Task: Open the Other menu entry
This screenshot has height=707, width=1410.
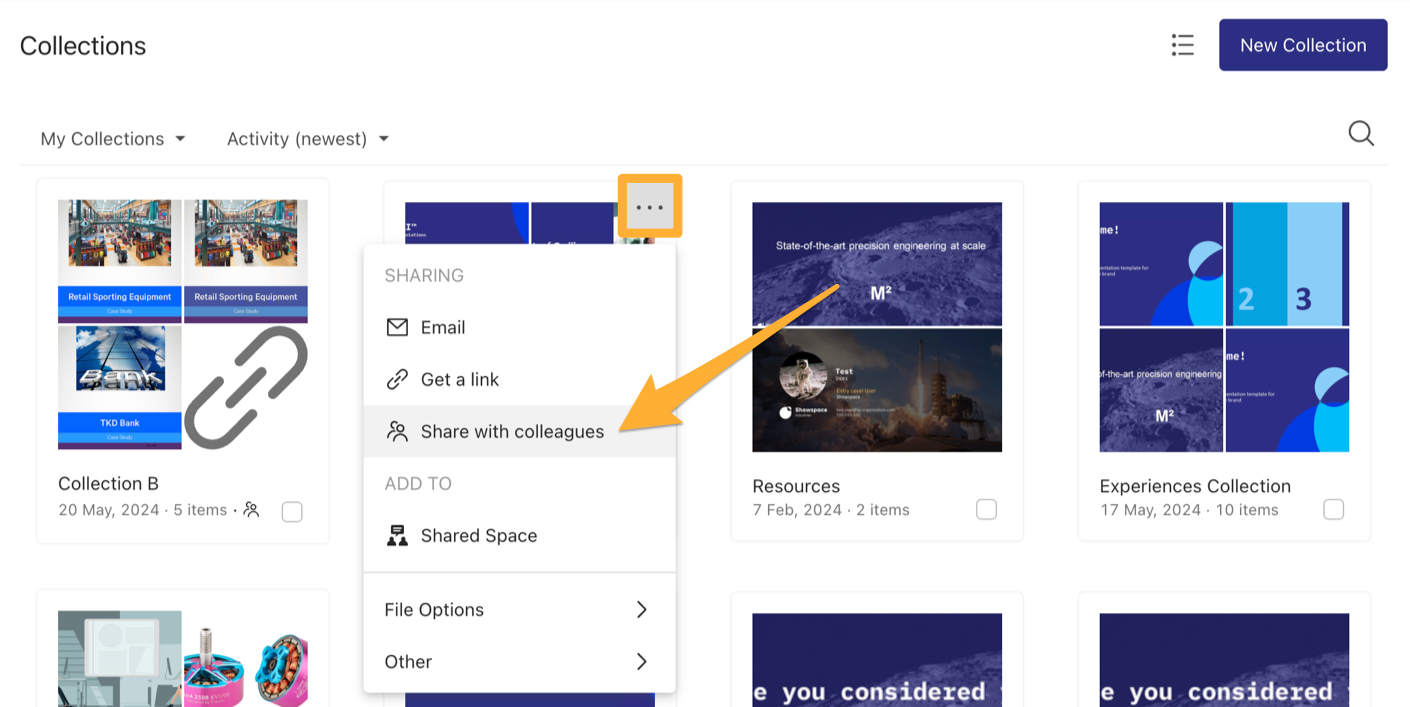Action: 520,661
